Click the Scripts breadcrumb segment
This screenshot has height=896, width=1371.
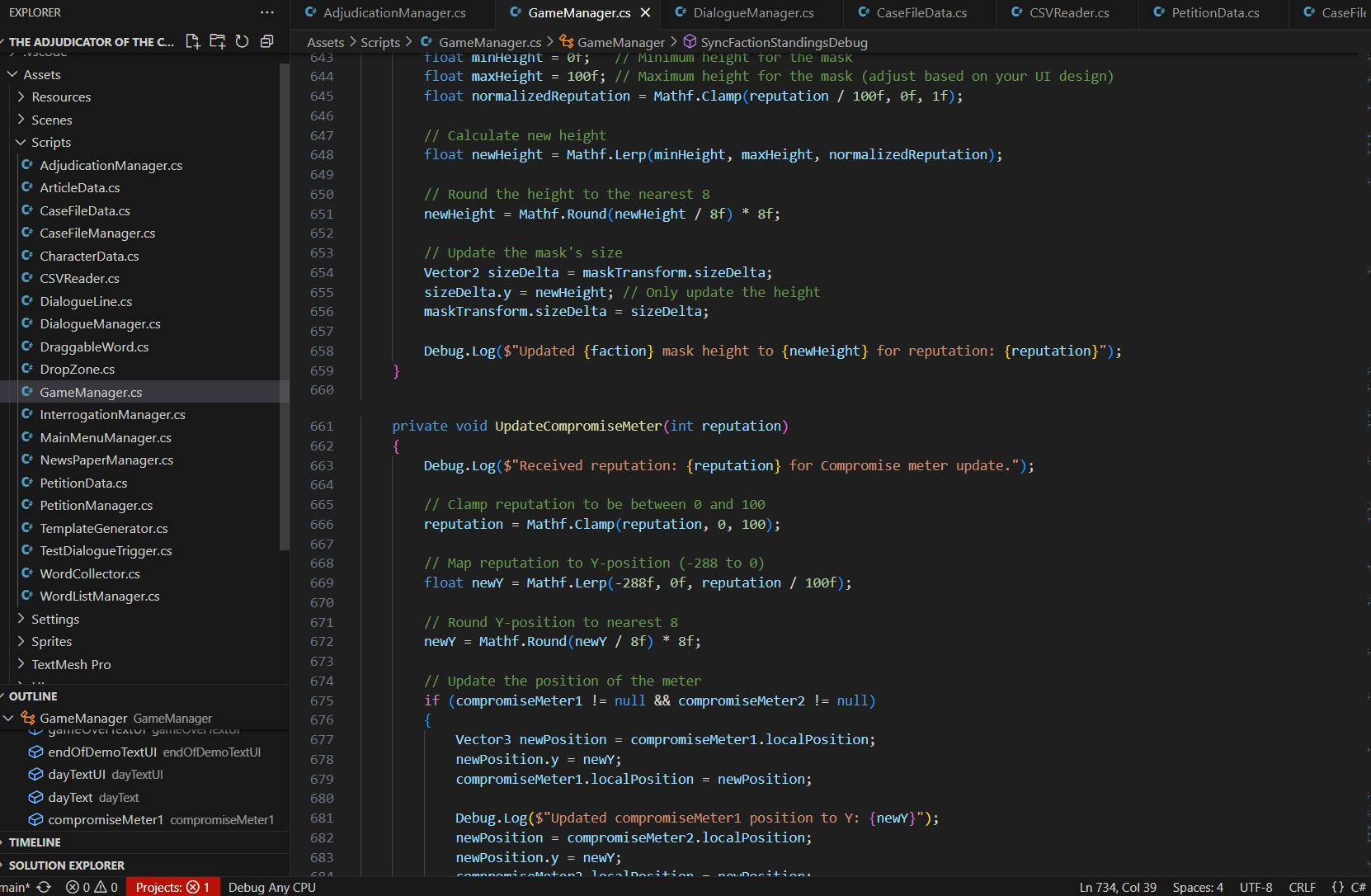click(x=380, y=42)
